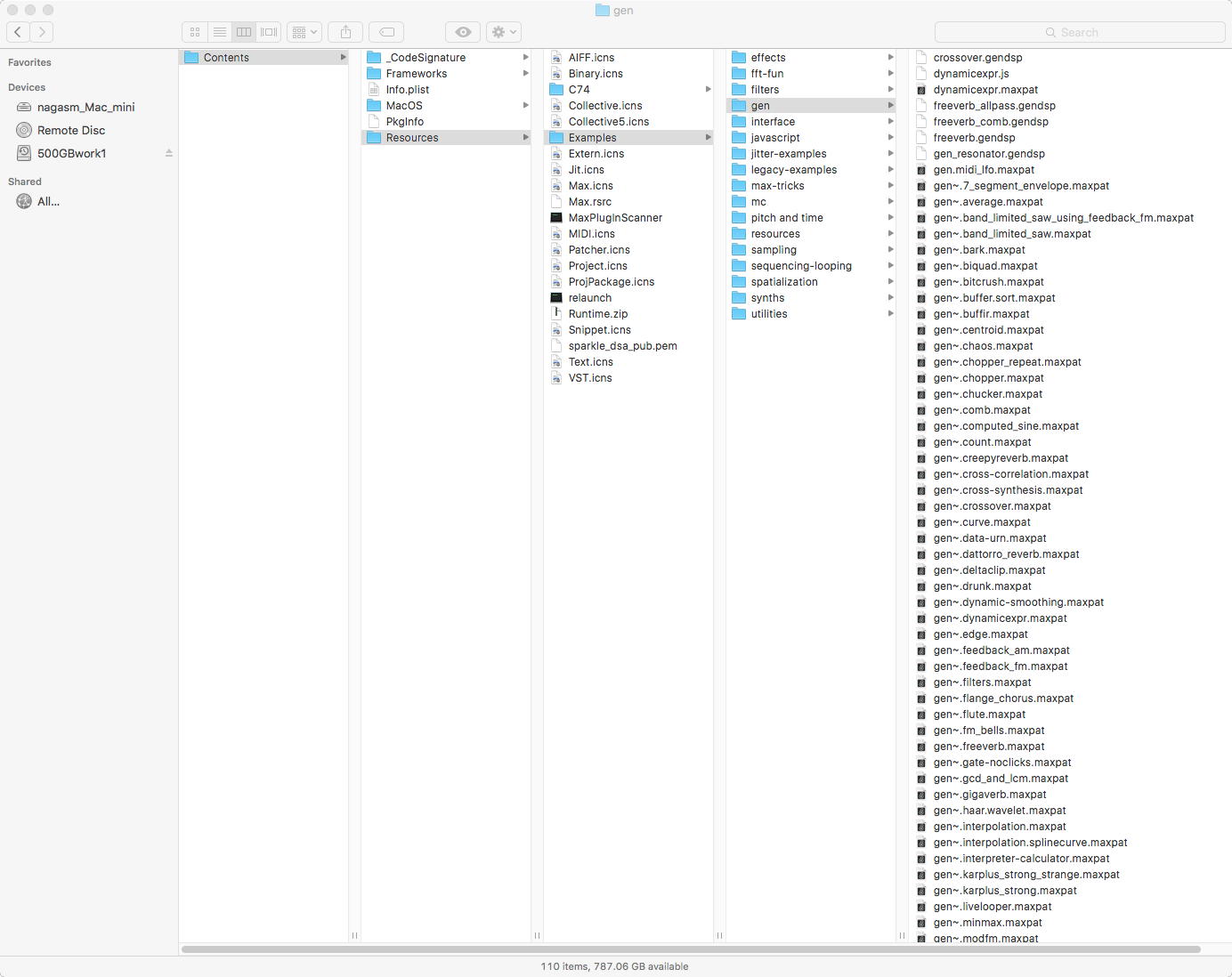1232x977 pixels.
Task: Open the item arrangement dropdown
Action: [x=304, y=32]
